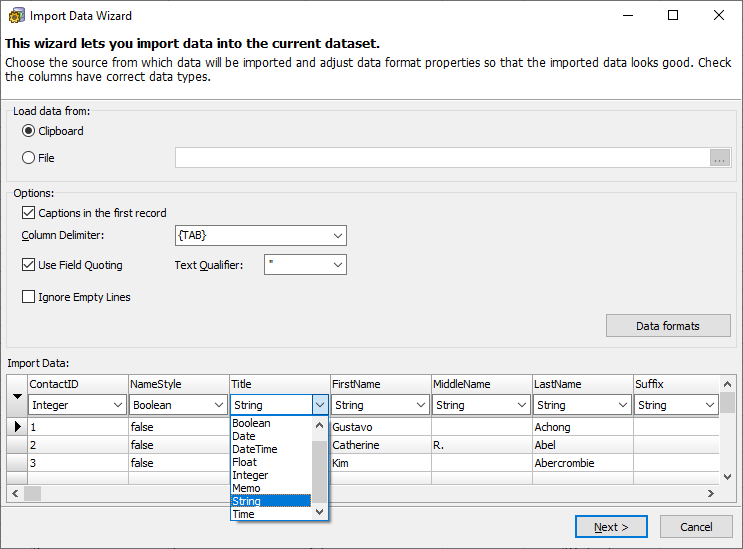Click the Next button
The image size is (743, 549).
click(x=611, y=527)
